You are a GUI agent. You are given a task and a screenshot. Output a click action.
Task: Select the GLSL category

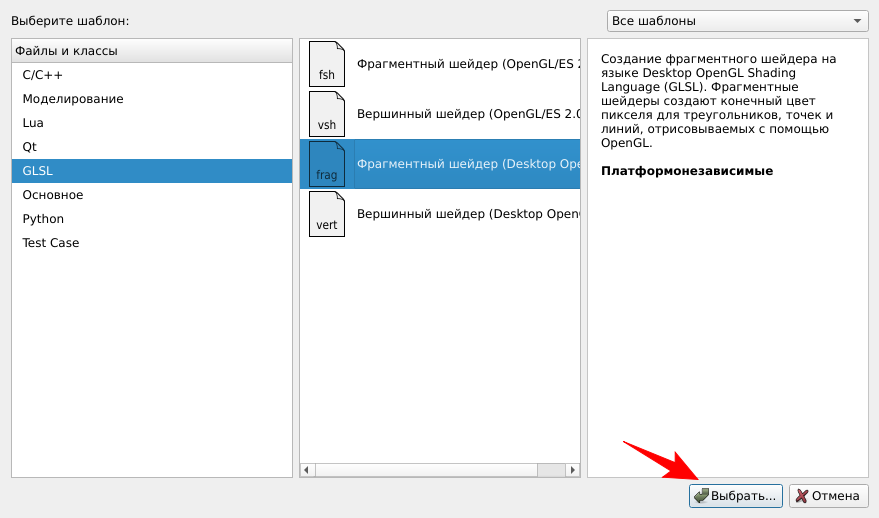pos(38,171)
